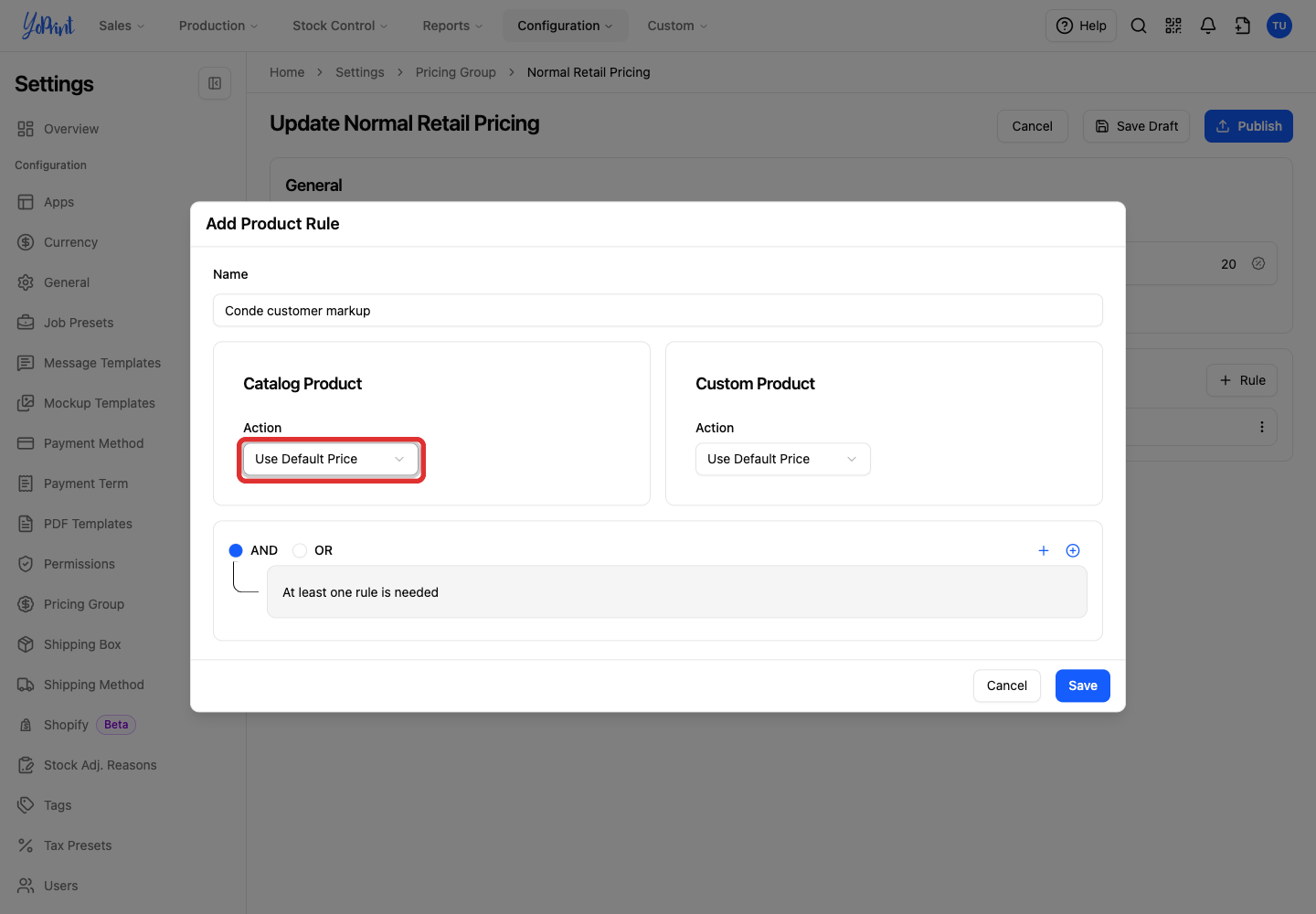Viewport: 1316px width, 914px height.
Task: Open Mockup Templates in sidebar
Action: point(99,403)
